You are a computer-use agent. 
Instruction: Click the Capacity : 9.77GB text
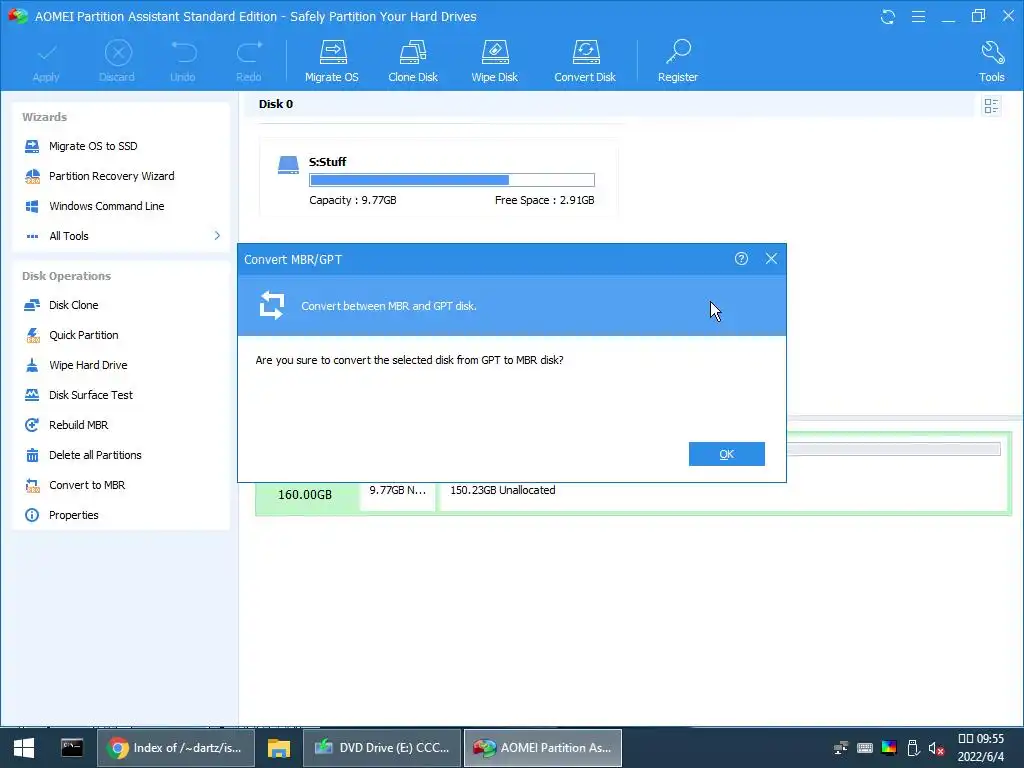coord(353,200)
